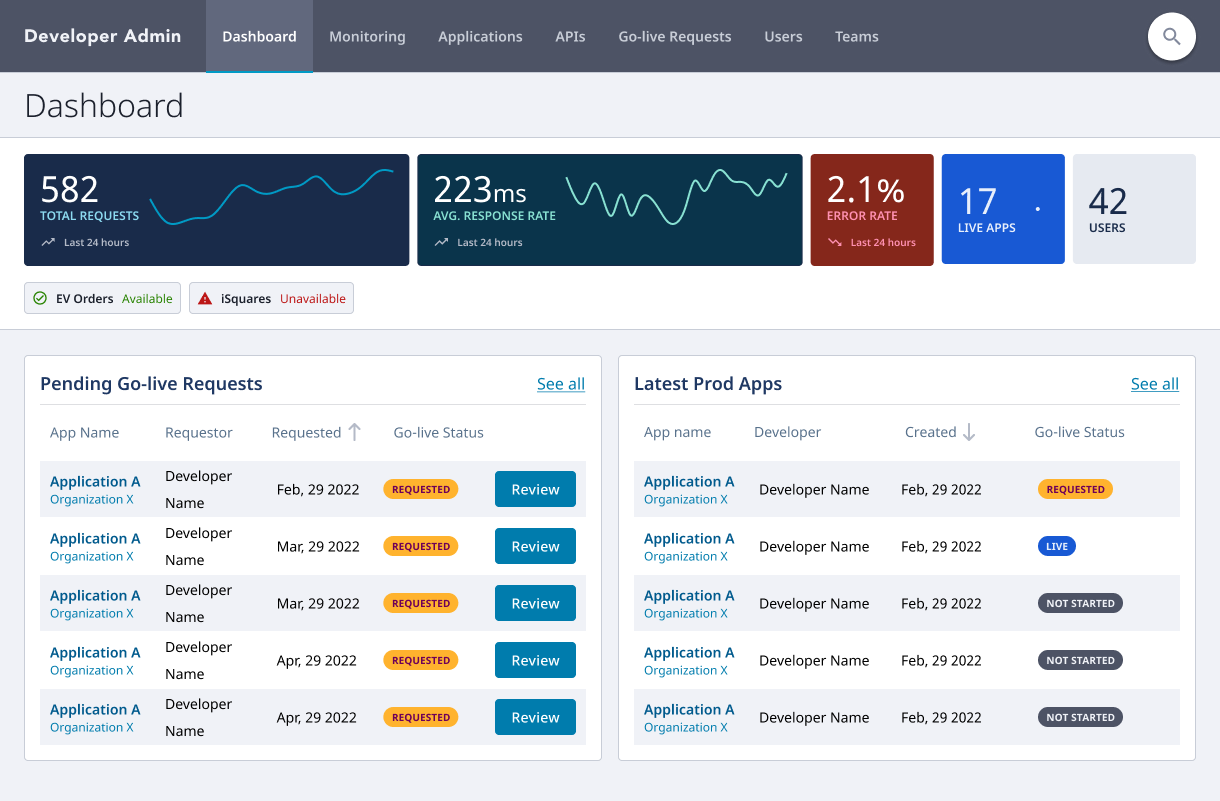This screenshot has width=1220, height=801.
Task: Open Application A in first Latest Prod Apps row
Action: (x=689, y=481)
